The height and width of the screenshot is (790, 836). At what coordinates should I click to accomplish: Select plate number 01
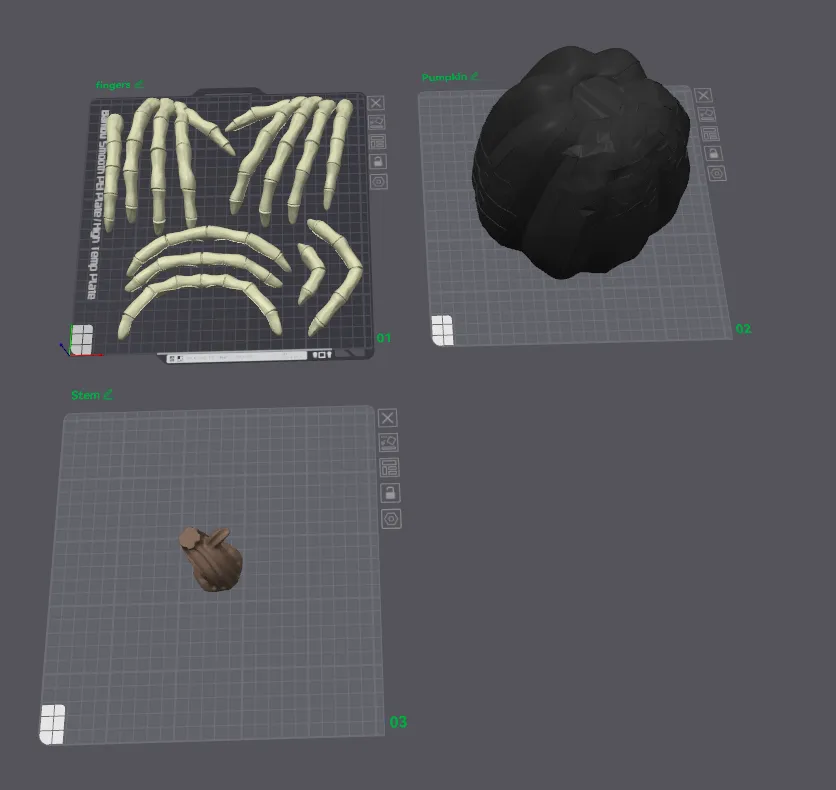point(383,339)
